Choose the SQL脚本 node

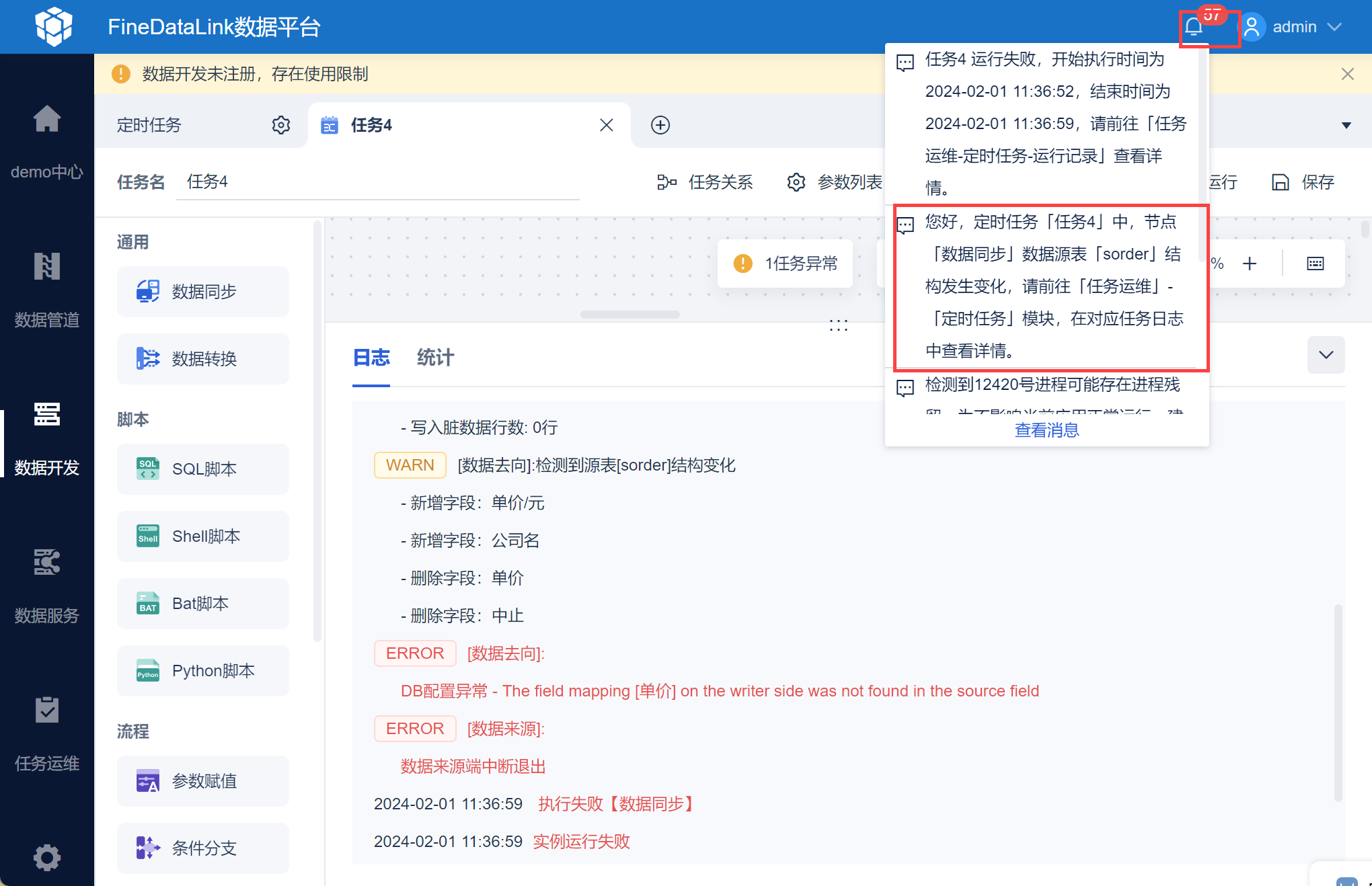(x=203, y=469)
